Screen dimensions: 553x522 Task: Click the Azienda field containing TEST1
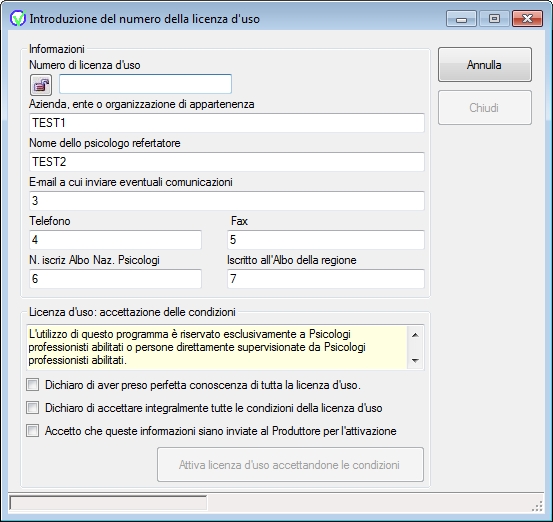(227, 123)
